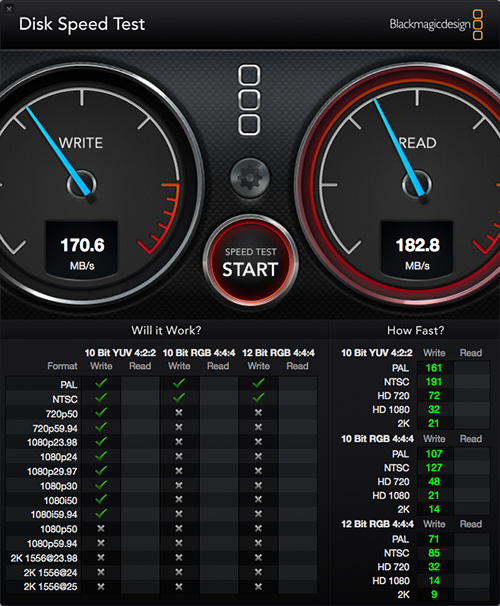Click 1080p24 write checkmark under 10 Bit YUV

pyautogui.click(x=101, y=456)
